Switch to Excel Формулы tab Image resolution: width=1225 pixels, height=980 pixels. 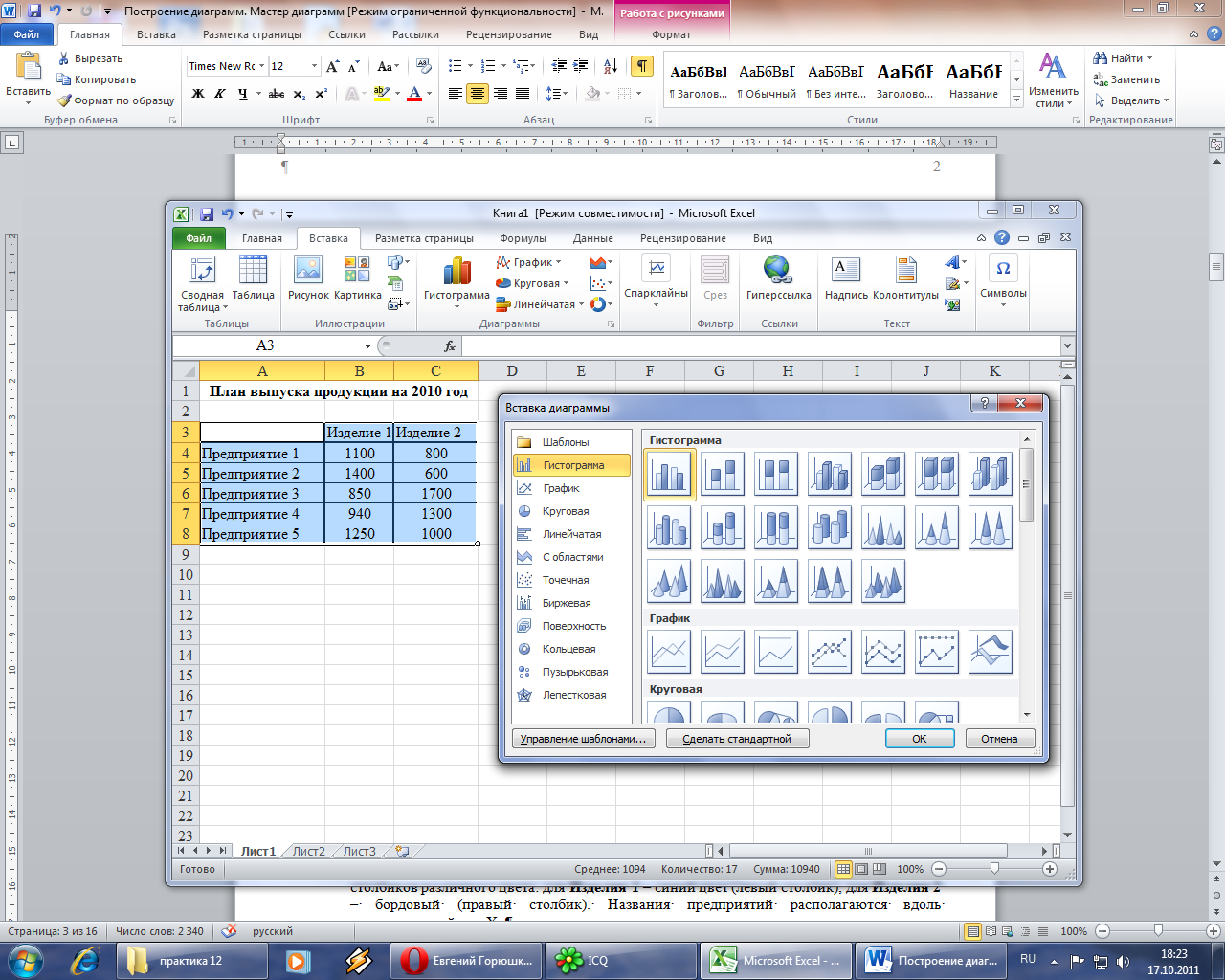click(523, 238)
